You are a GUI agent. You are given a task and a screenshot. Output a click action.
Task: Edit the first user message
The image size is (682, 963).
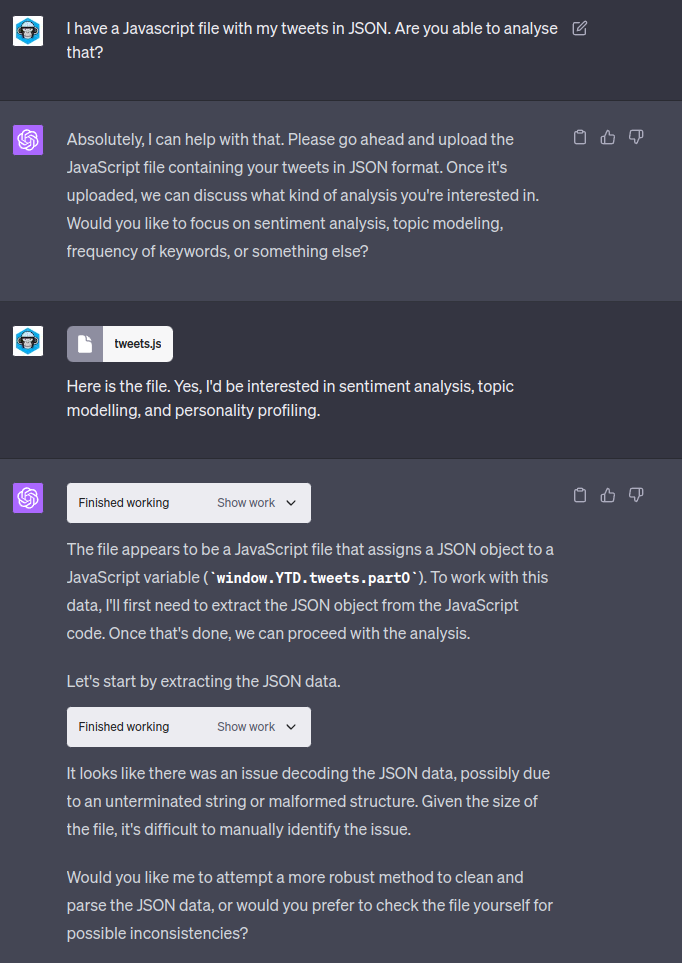click(x=579, y=29)
